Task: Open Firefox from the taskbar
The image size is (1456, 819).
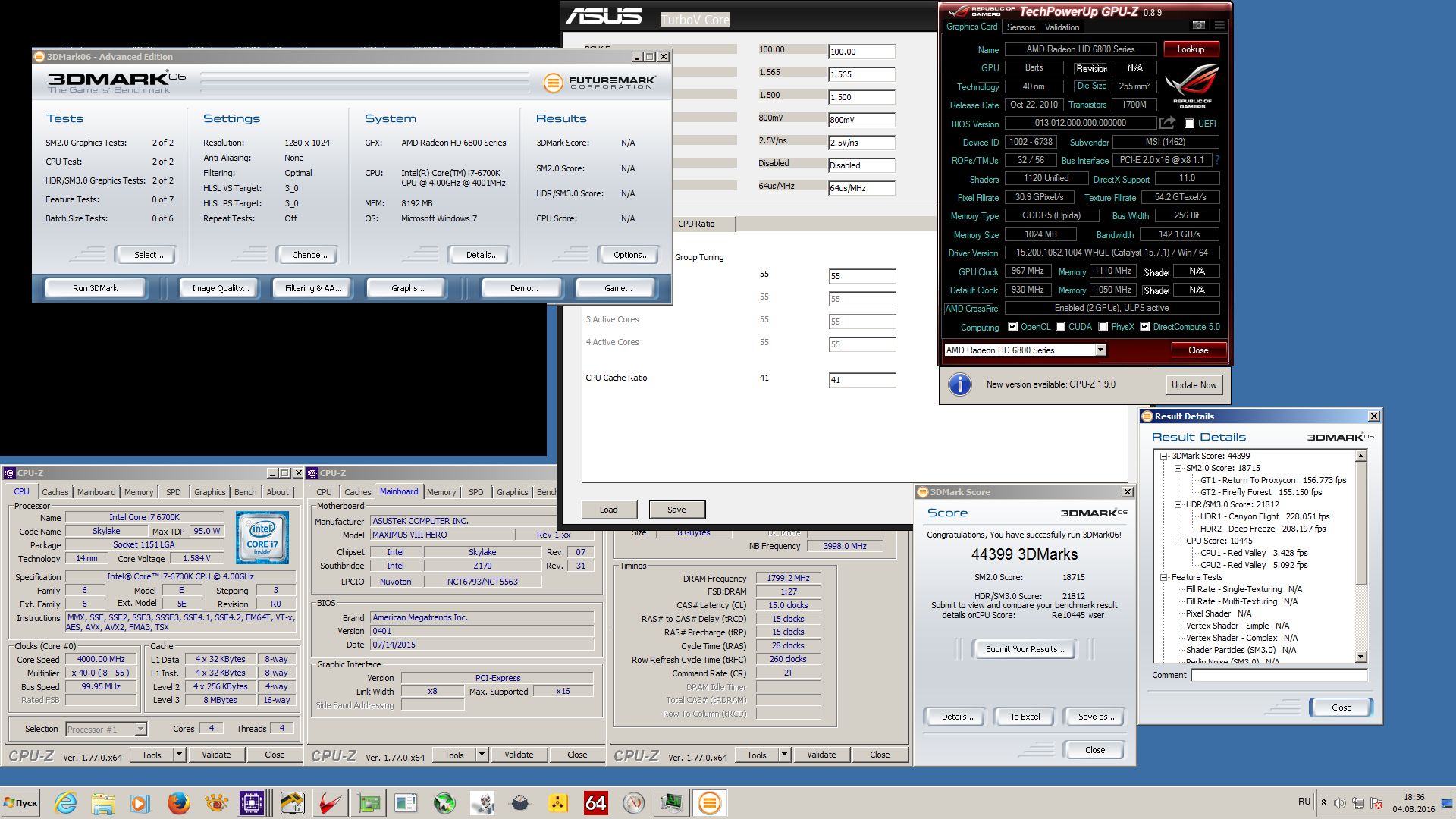Action: [x=178, y=802]
